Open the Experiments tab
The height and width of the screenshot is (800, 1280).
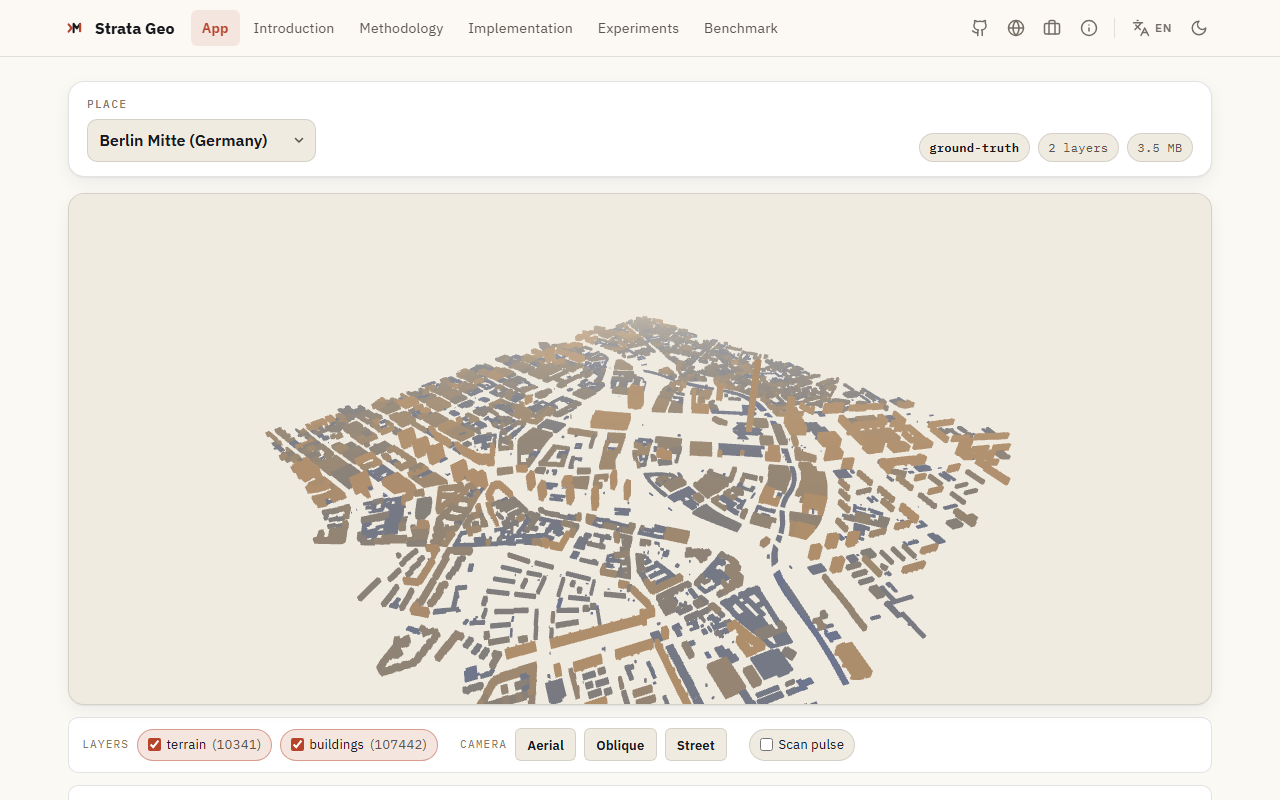coord(638,28)
